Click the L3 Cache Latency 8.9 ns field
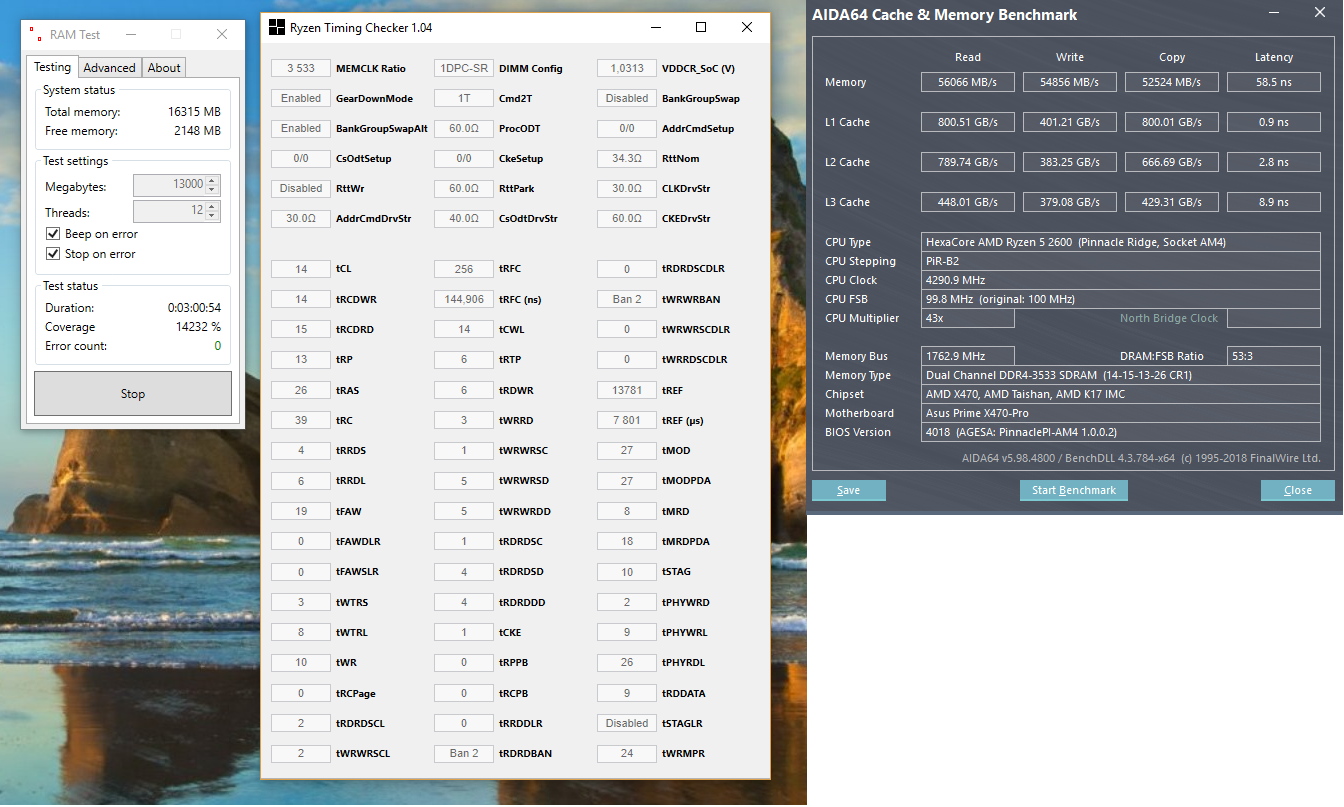 click(1274, 202)
